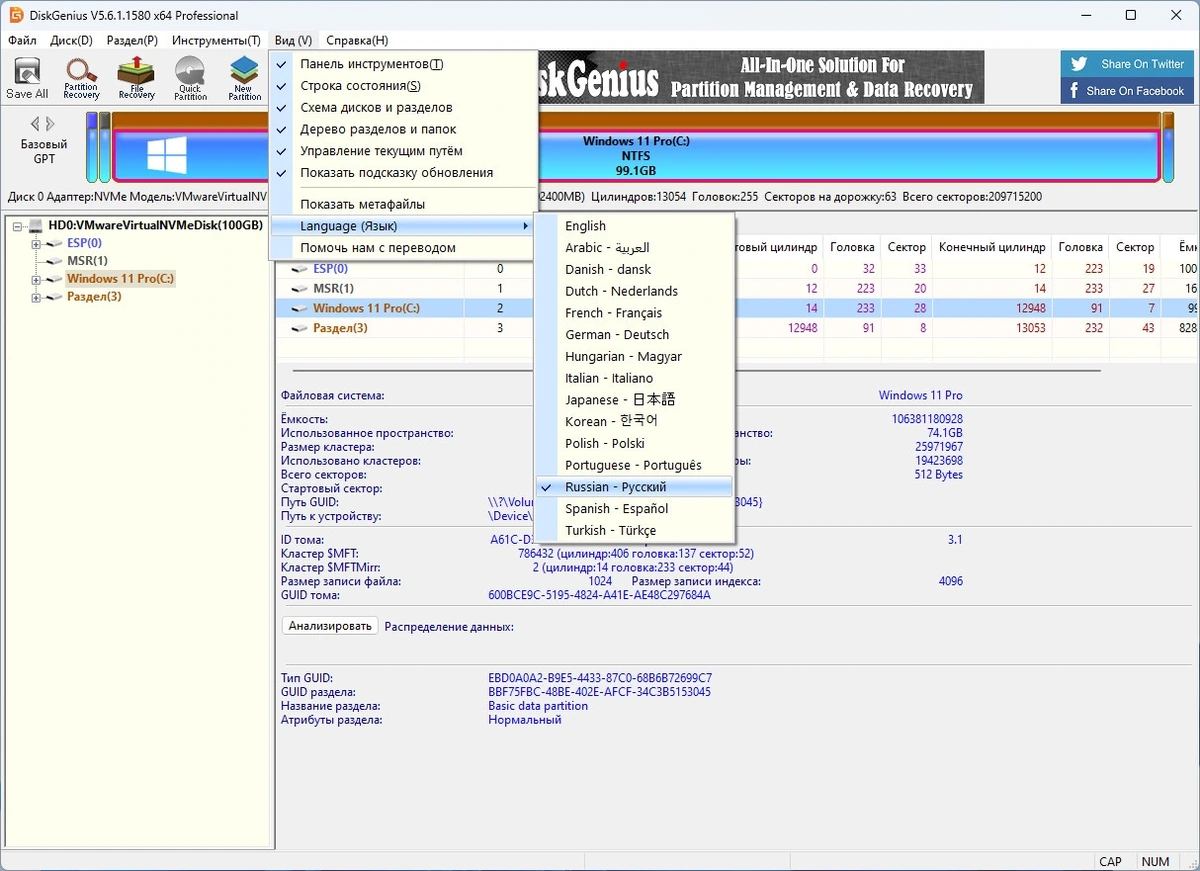Open the Раздел(P) menu

tap(132, 41)
